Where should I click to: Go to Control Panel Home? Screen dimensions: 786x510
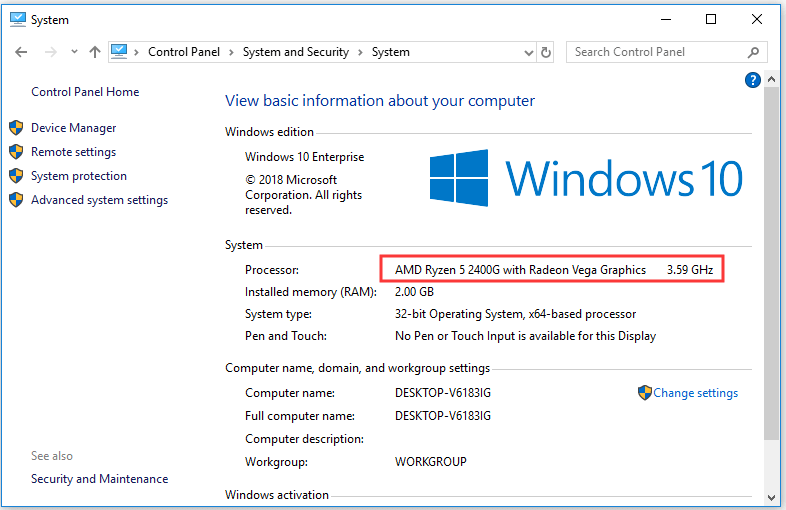click(85, 92)
